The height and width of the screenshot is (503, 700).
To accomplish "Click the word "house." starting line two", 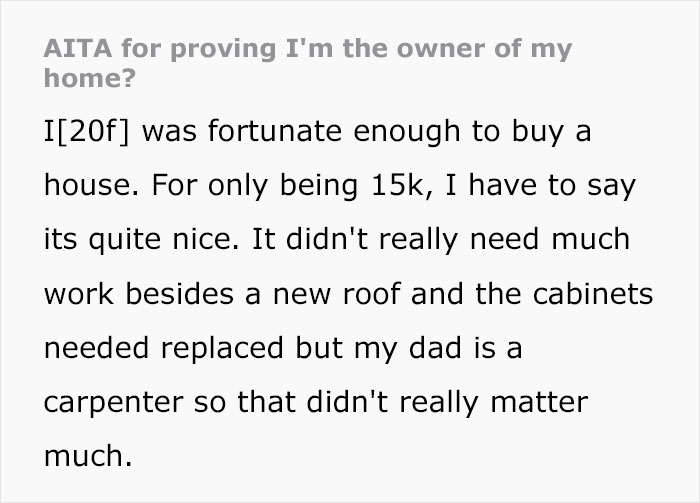I will pyautogui.click(x=91, y=185).
